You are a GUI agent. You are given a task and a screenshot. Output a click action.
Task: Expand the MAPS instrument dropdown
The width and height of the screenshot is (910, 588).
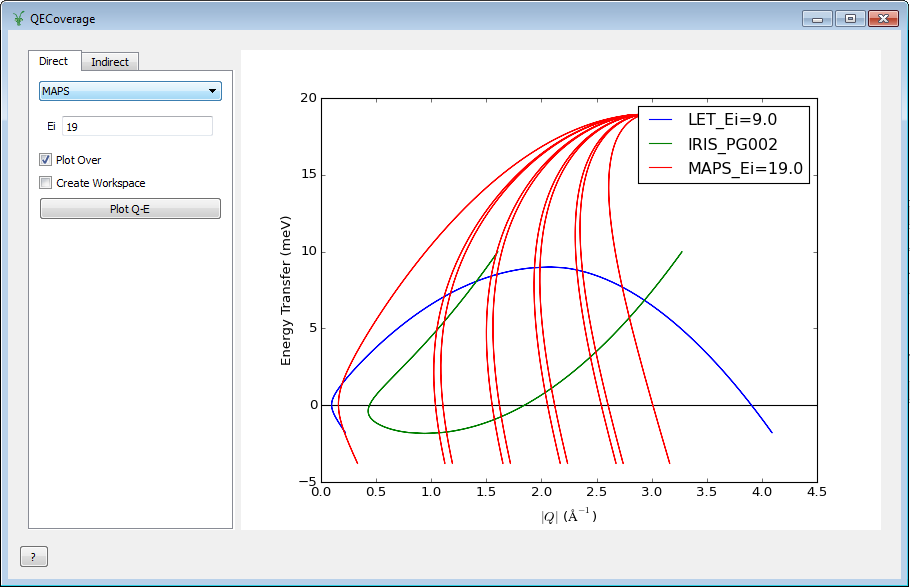point(130,91)
